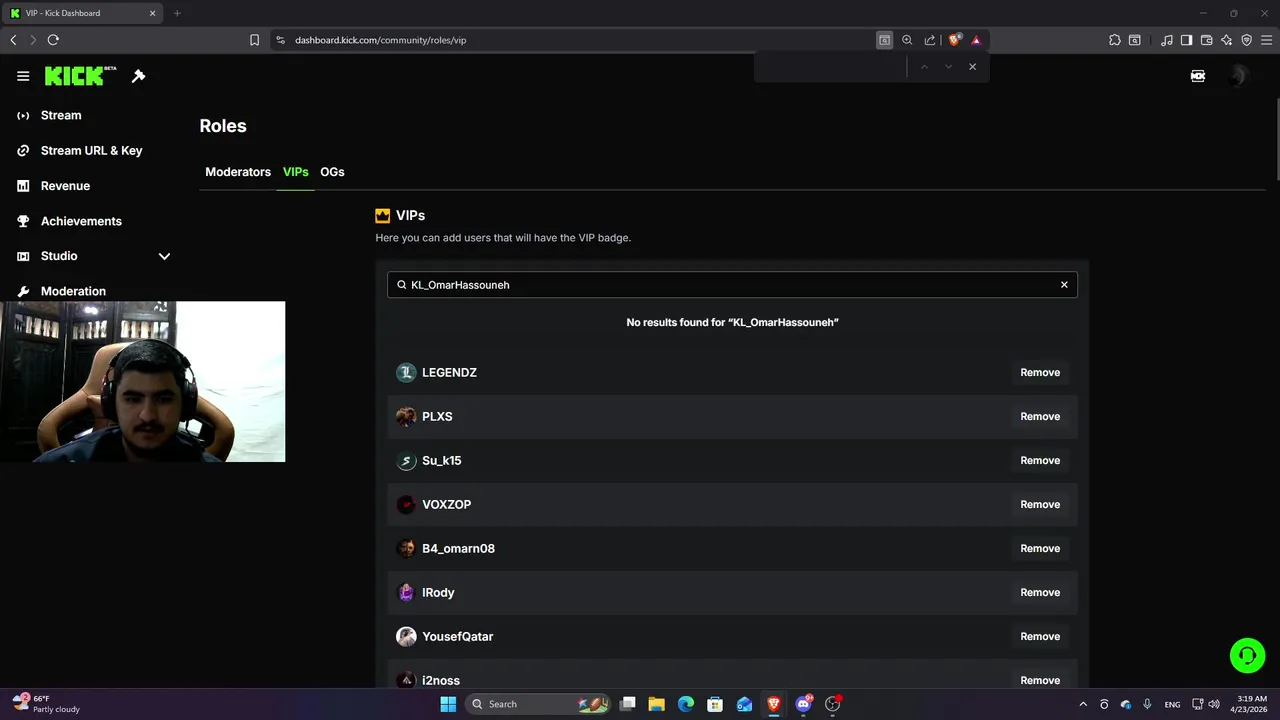Click find-in-page previous result arrow
The width and height of the screenshot is (1280, 720).
tap(924, 67)
